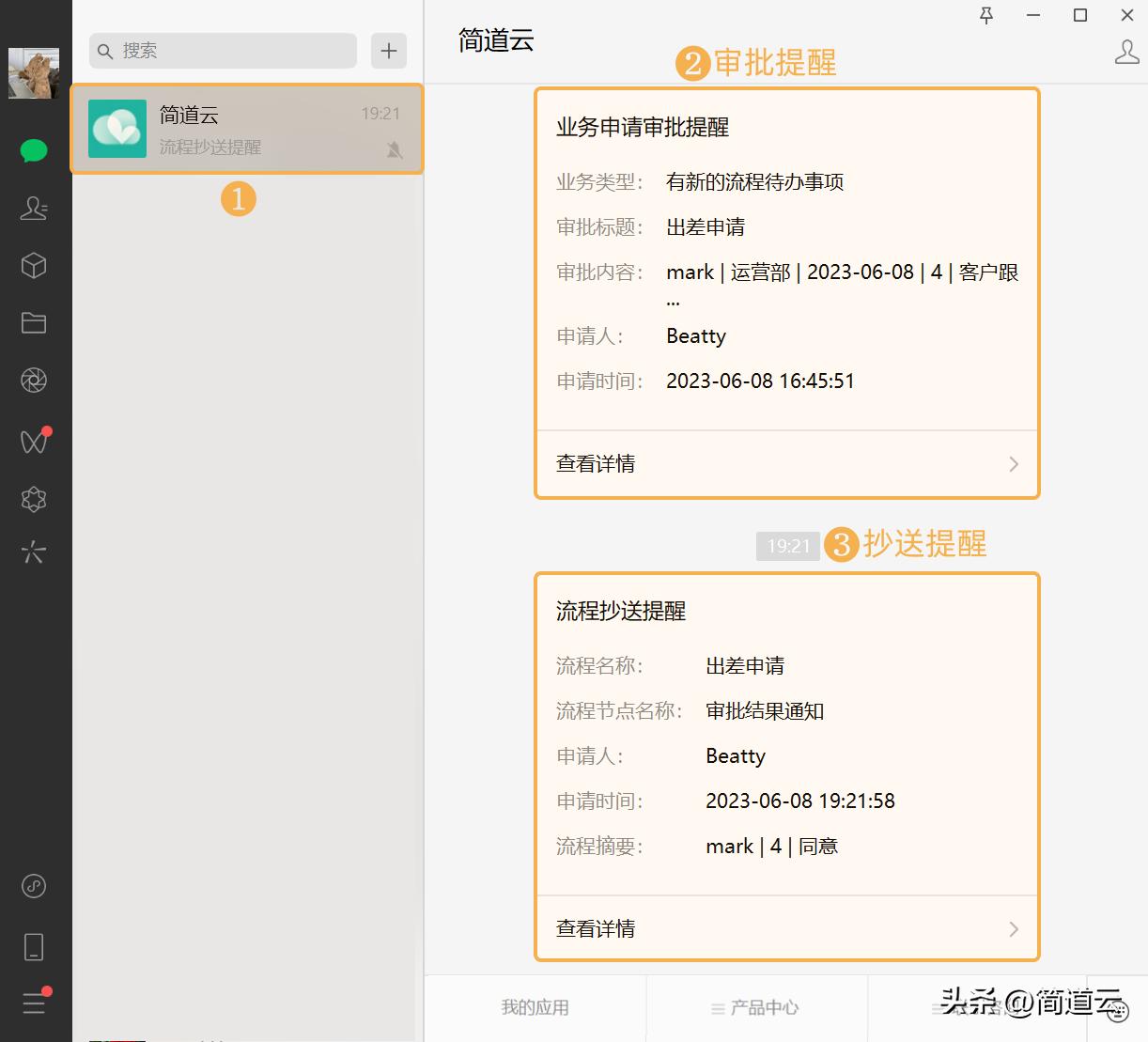
Task: Open Moments via the aperture icon
Action: [x=35, y=380]
